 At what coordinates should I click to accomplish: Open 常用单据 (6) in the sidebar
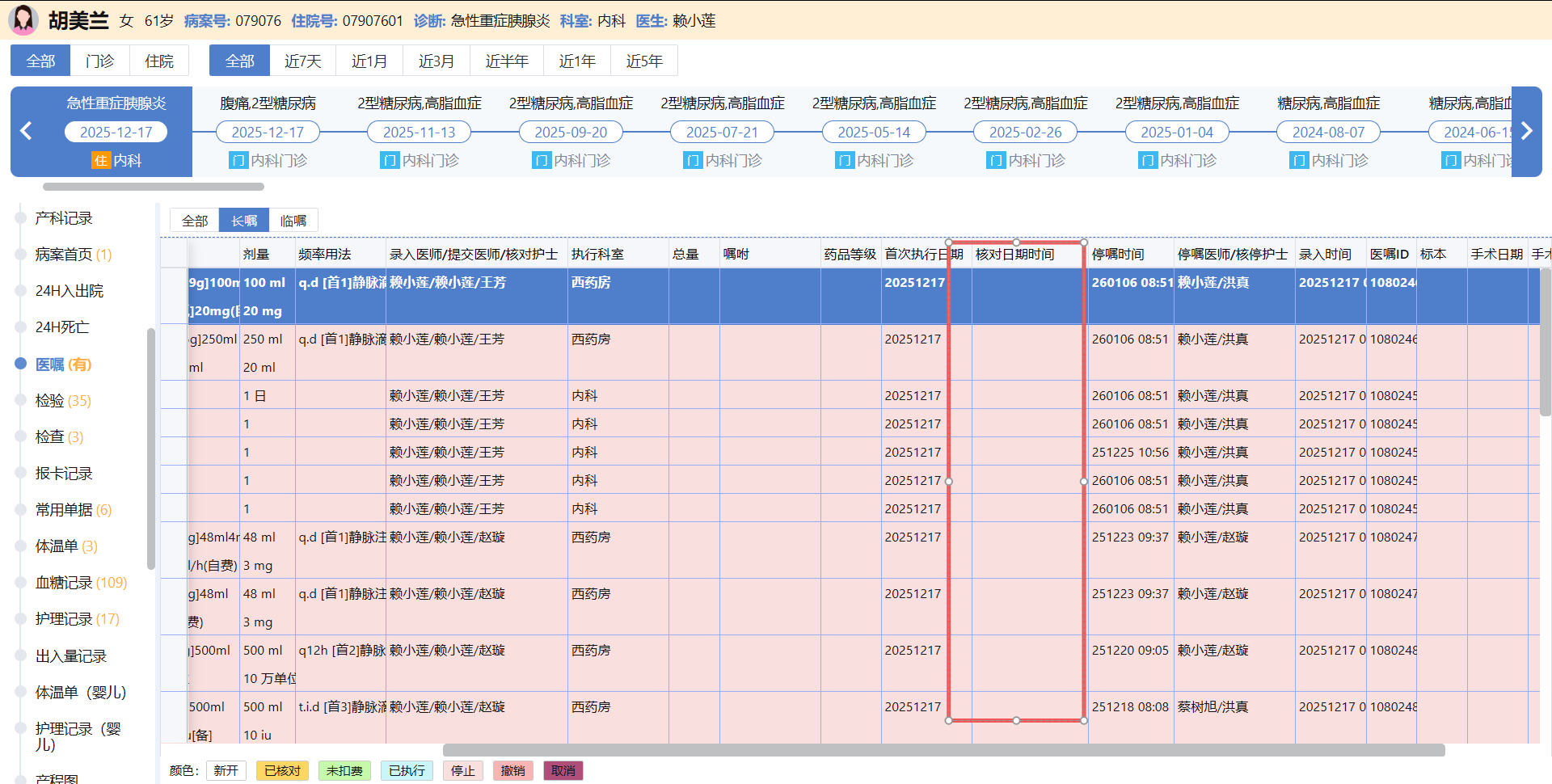pyautogui.click(x=74, y=510)
